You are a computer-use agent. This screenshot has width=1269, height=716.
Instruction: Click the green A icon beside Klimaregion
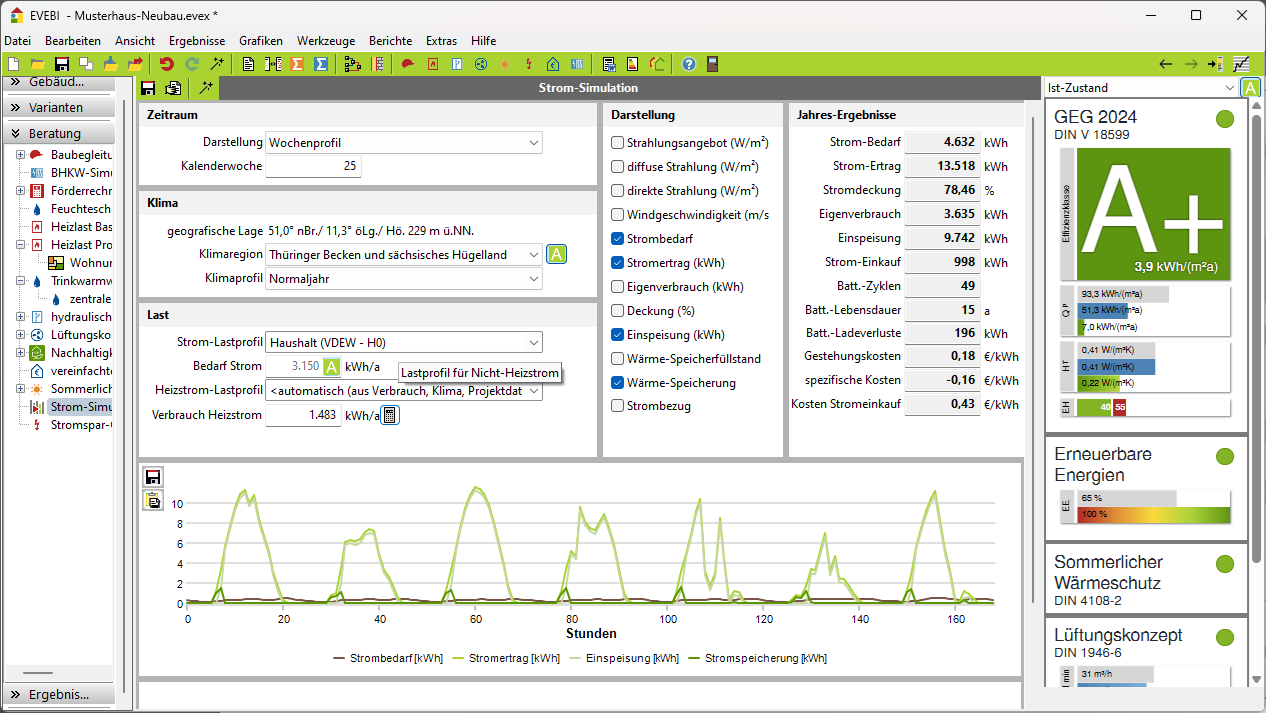pyautogui.click(x=557, y=254)
